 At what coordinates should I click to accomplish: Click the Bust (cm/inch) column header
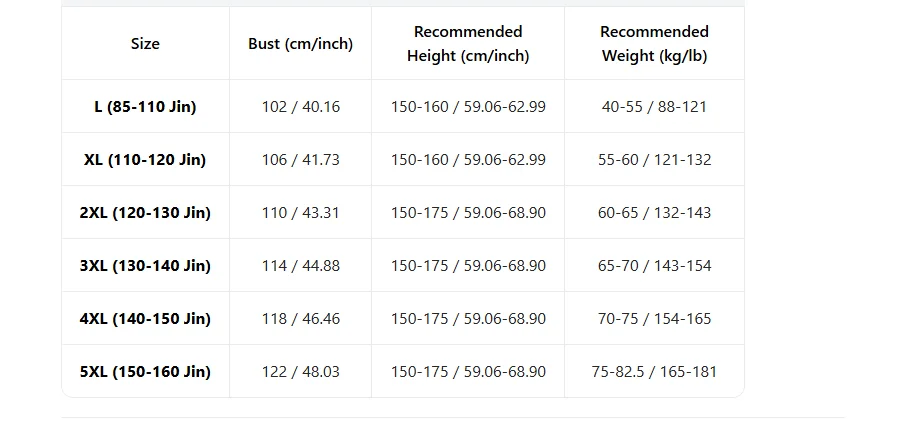coord(300,43)
